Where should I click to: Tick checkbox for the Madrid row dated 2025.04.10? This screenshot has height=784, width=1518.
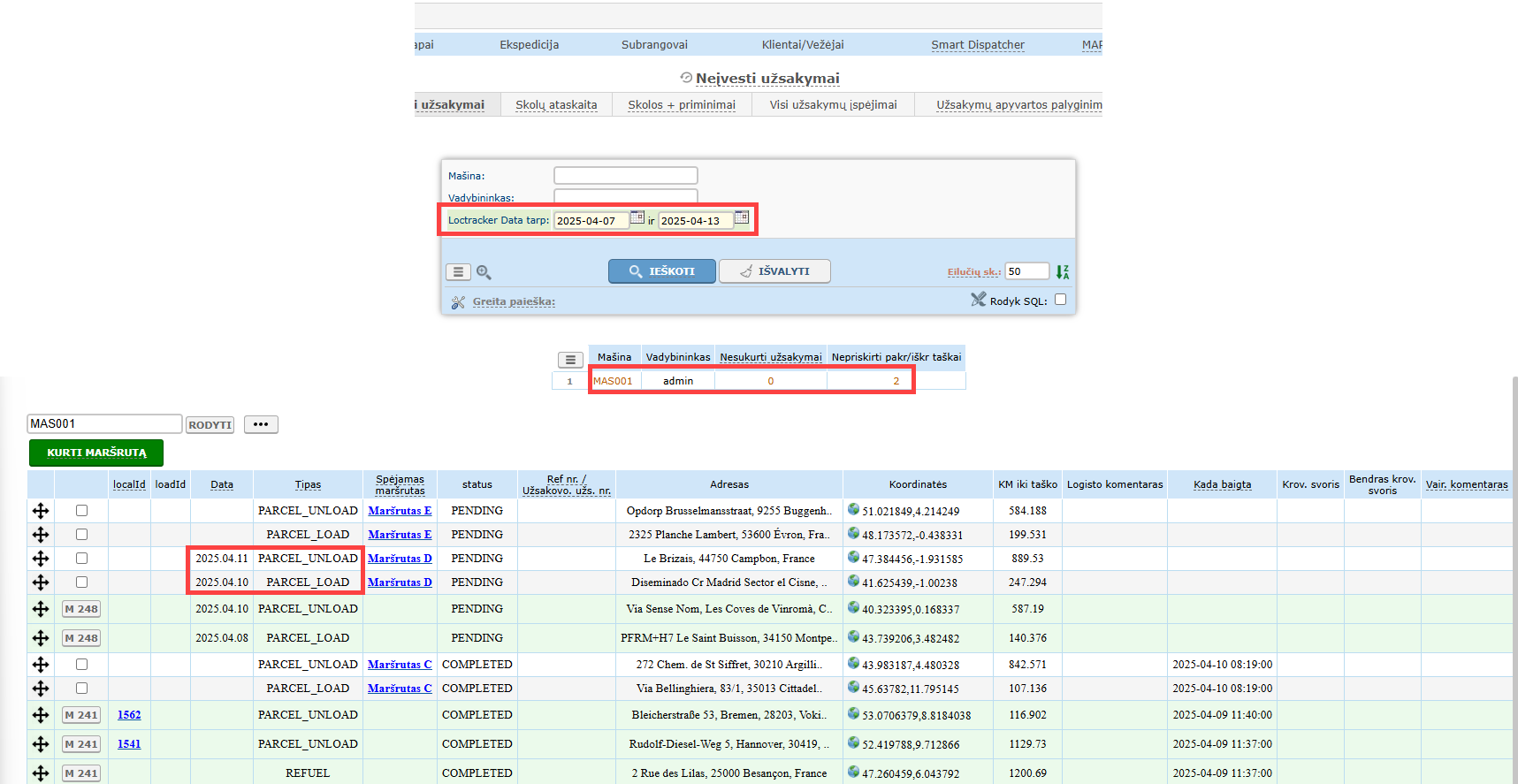[x=81, y=582]
